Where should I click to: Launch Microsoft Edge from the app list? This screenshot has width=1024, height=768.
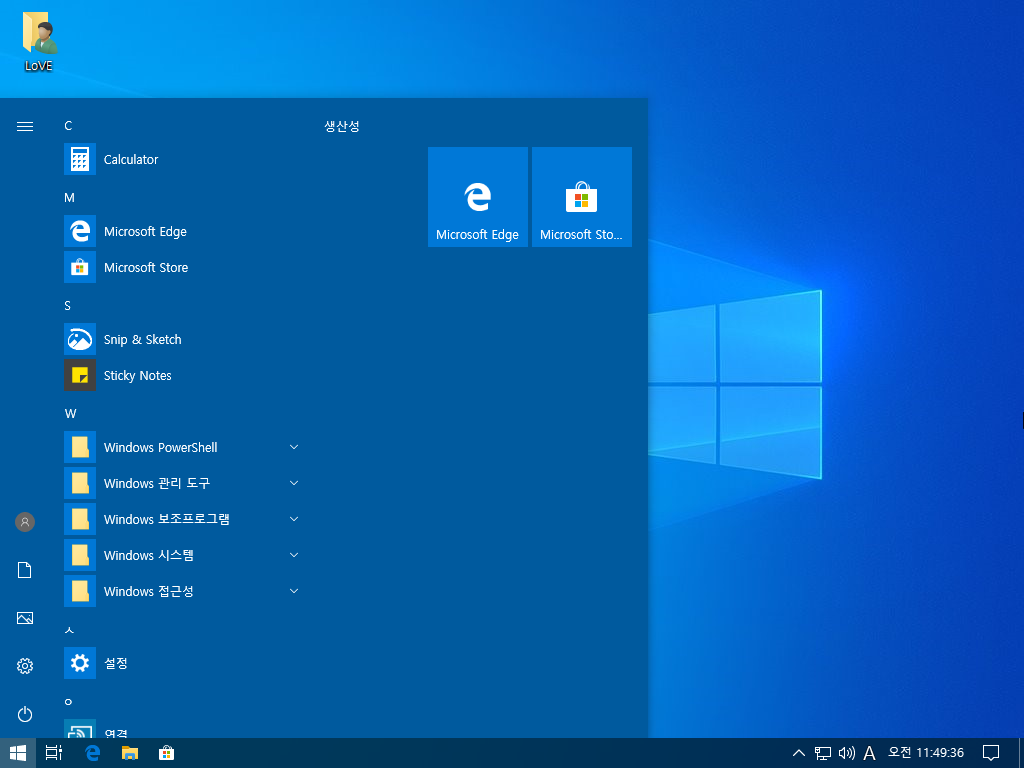tap(182, 231)
